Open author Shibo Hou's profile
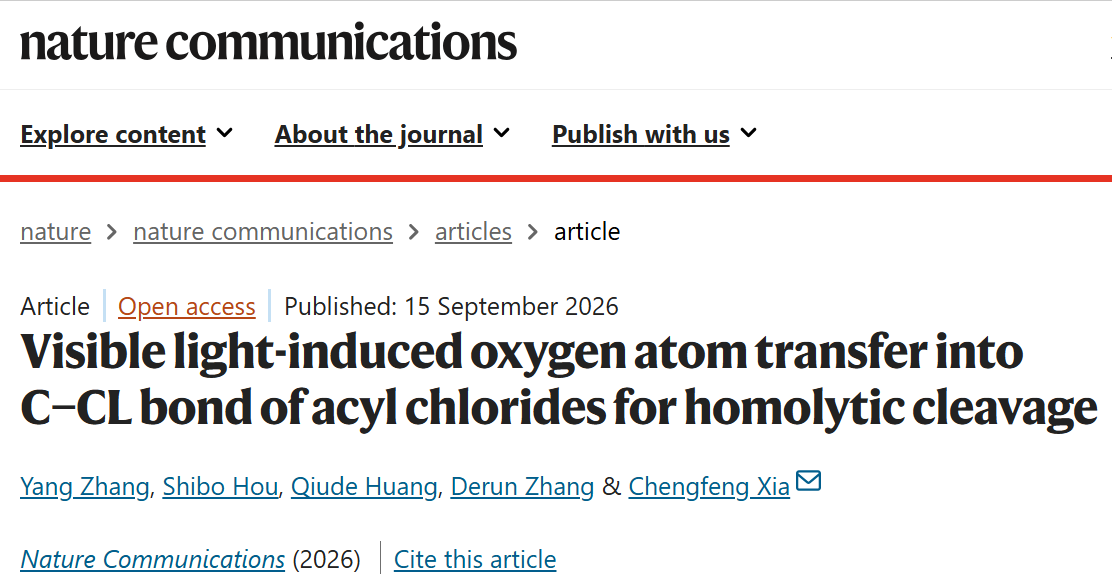The image size is (1112, 580). click(220, 486)
